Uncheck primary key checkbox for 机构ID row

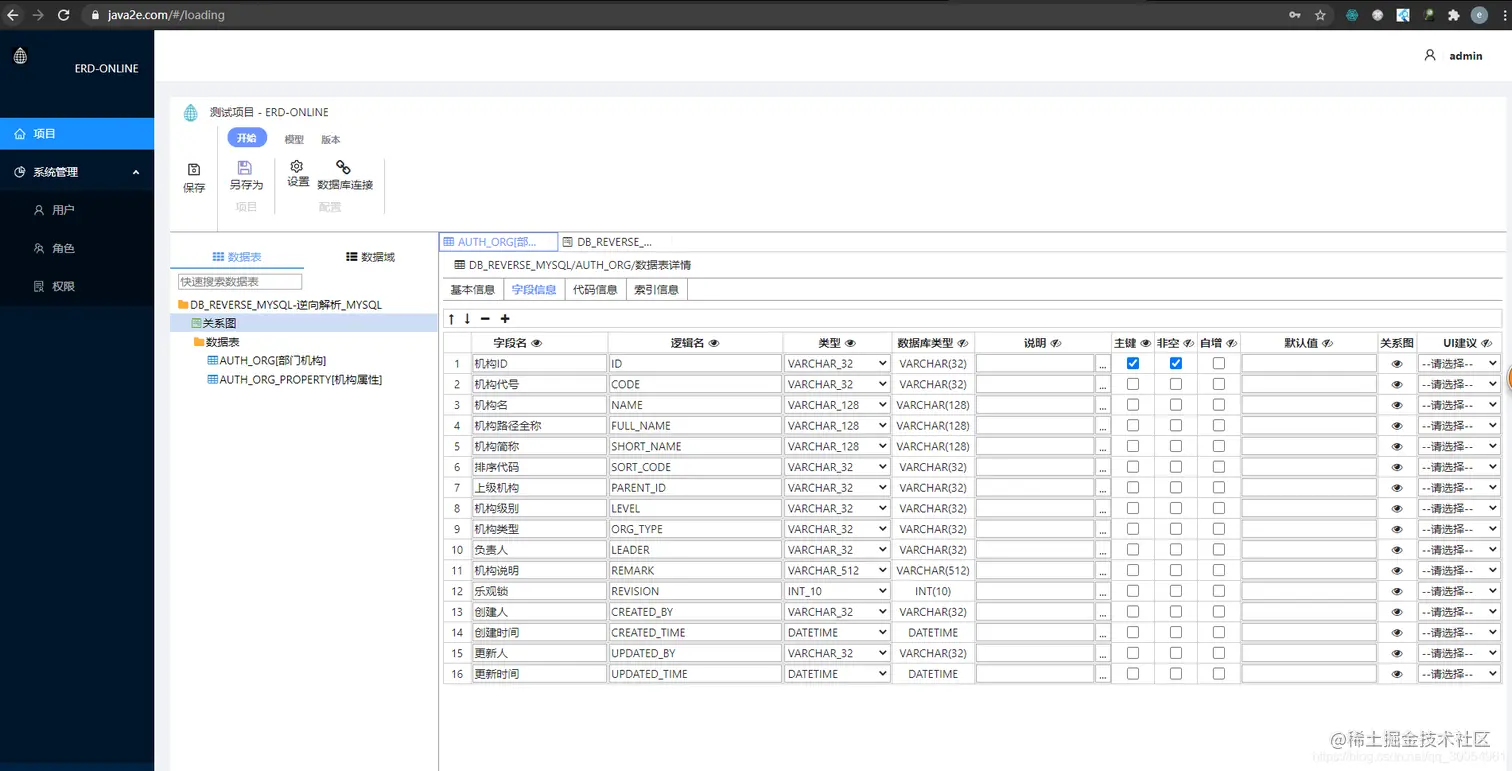(1133, 364)
